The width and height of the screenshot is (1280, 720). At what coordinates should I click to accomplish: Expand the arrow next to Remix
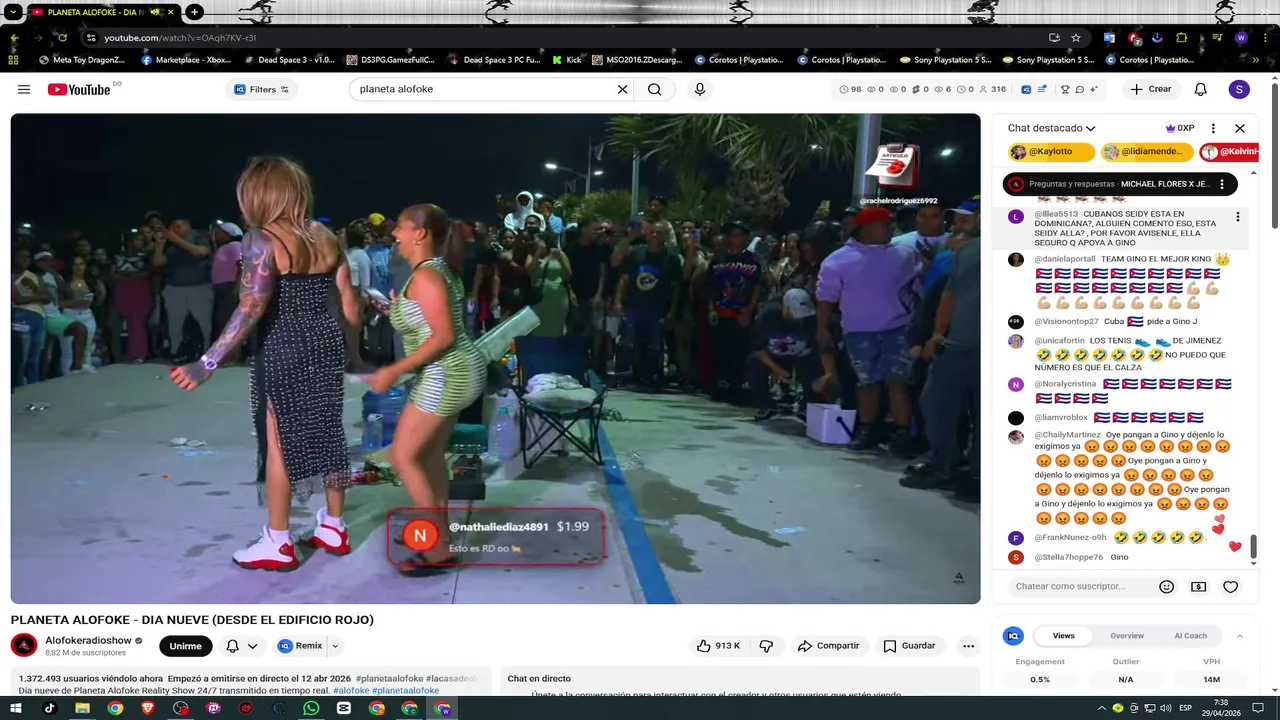335,646
